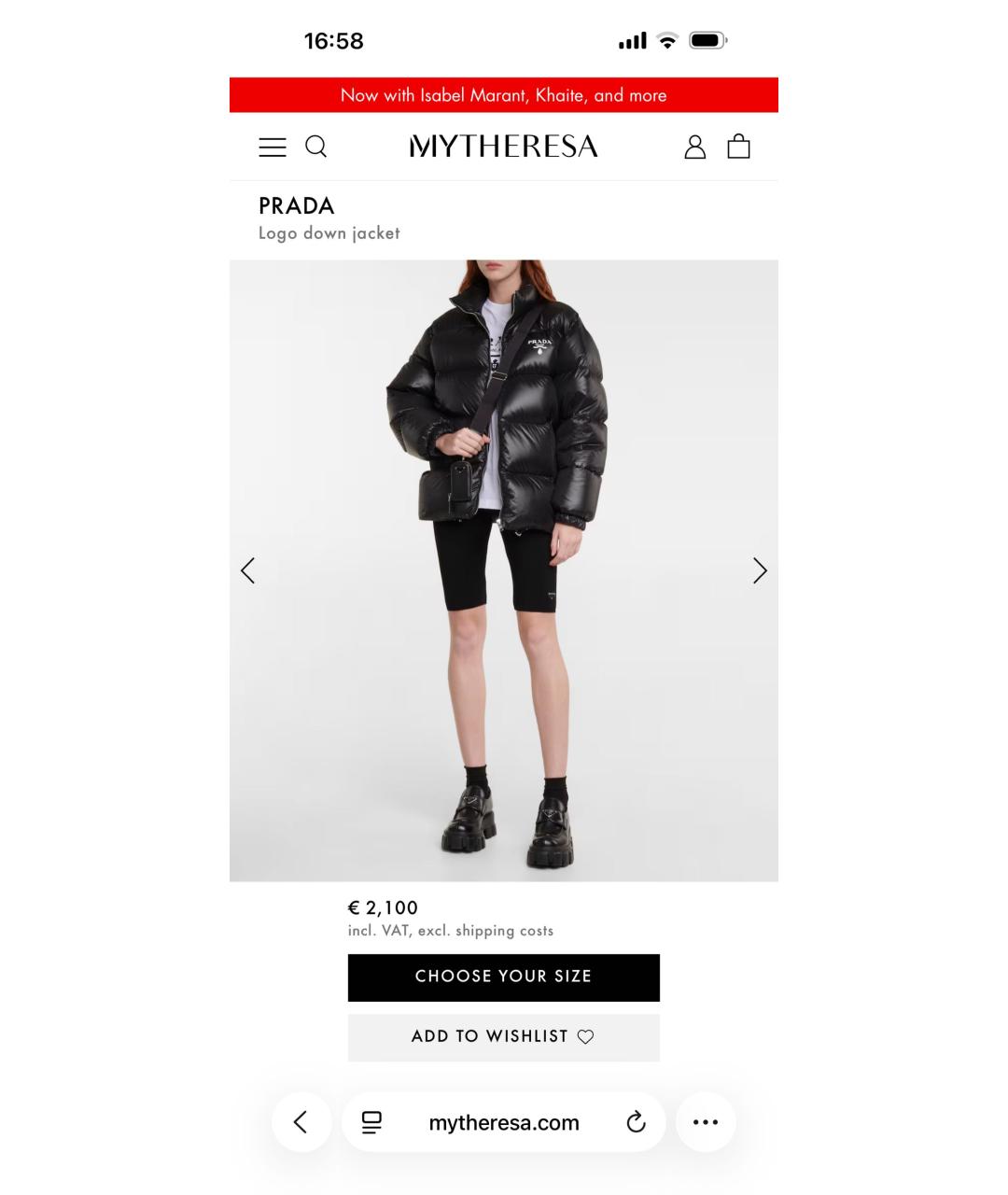Click the Add to Wishlist button
Screen dimensions: 1008x1195
tap(504, 1037)
